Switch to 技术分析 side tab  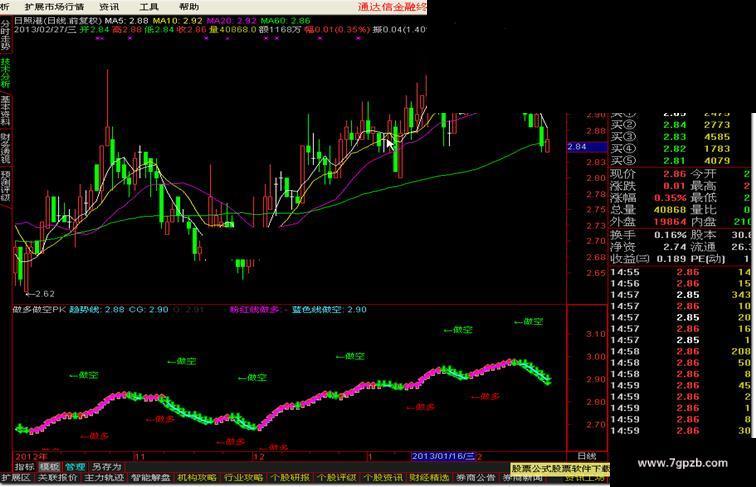(5, 73)
